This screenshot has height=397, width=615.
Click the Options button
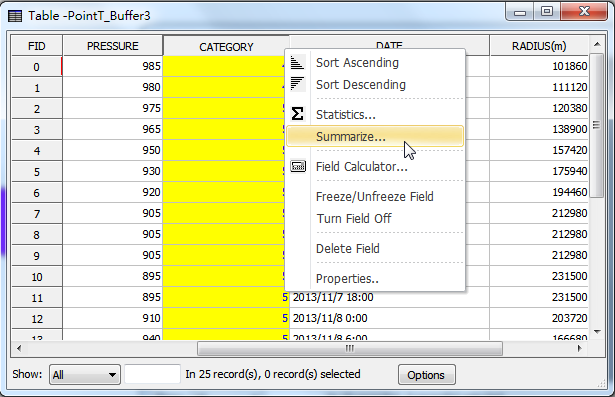click(x=426, y=375)
